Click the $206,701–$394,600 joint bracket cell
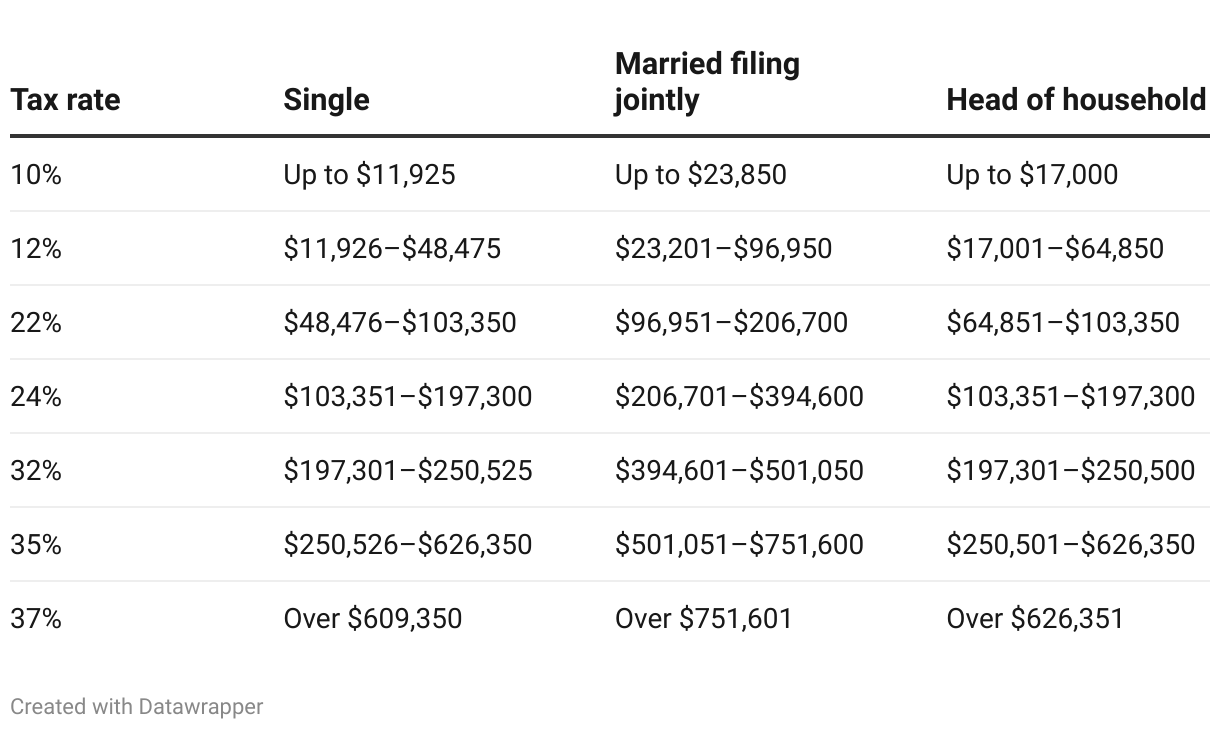Screen dimensions: 1220x730 tap(739, 397)
